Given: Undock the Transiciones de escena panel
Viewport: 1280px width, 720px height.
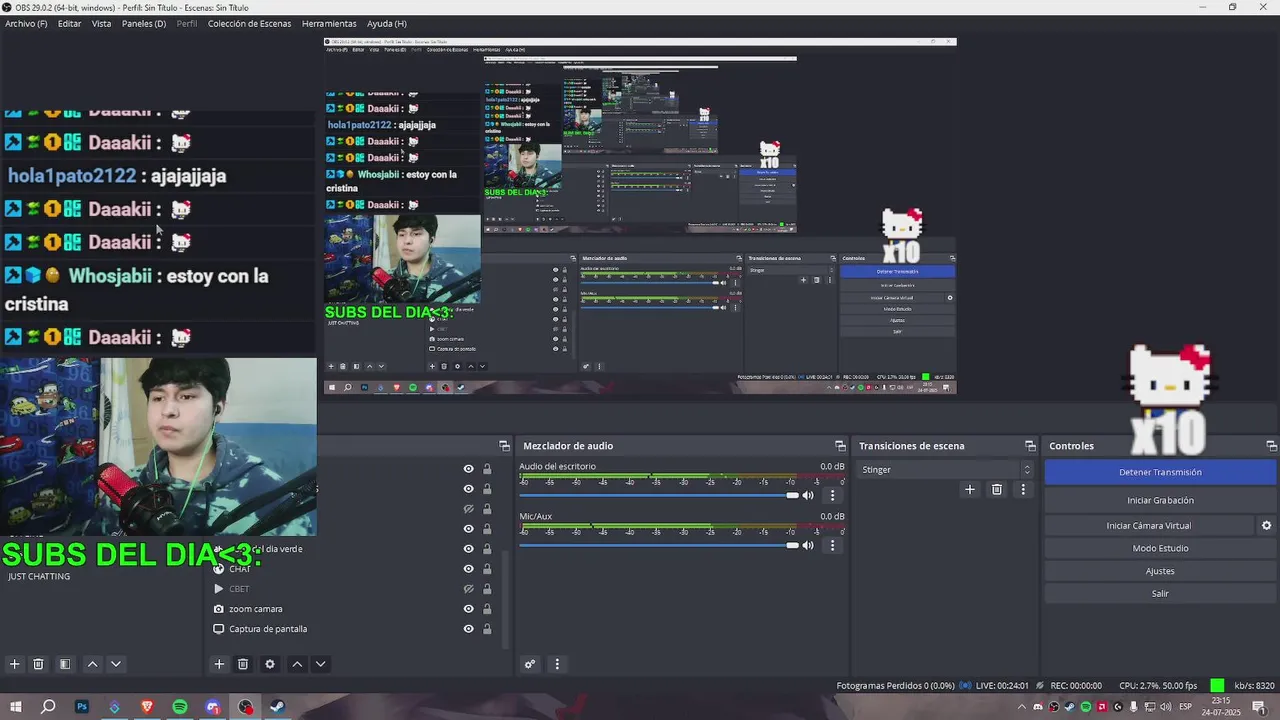Looking at the screenshot, I should (x=1030, y=446).
